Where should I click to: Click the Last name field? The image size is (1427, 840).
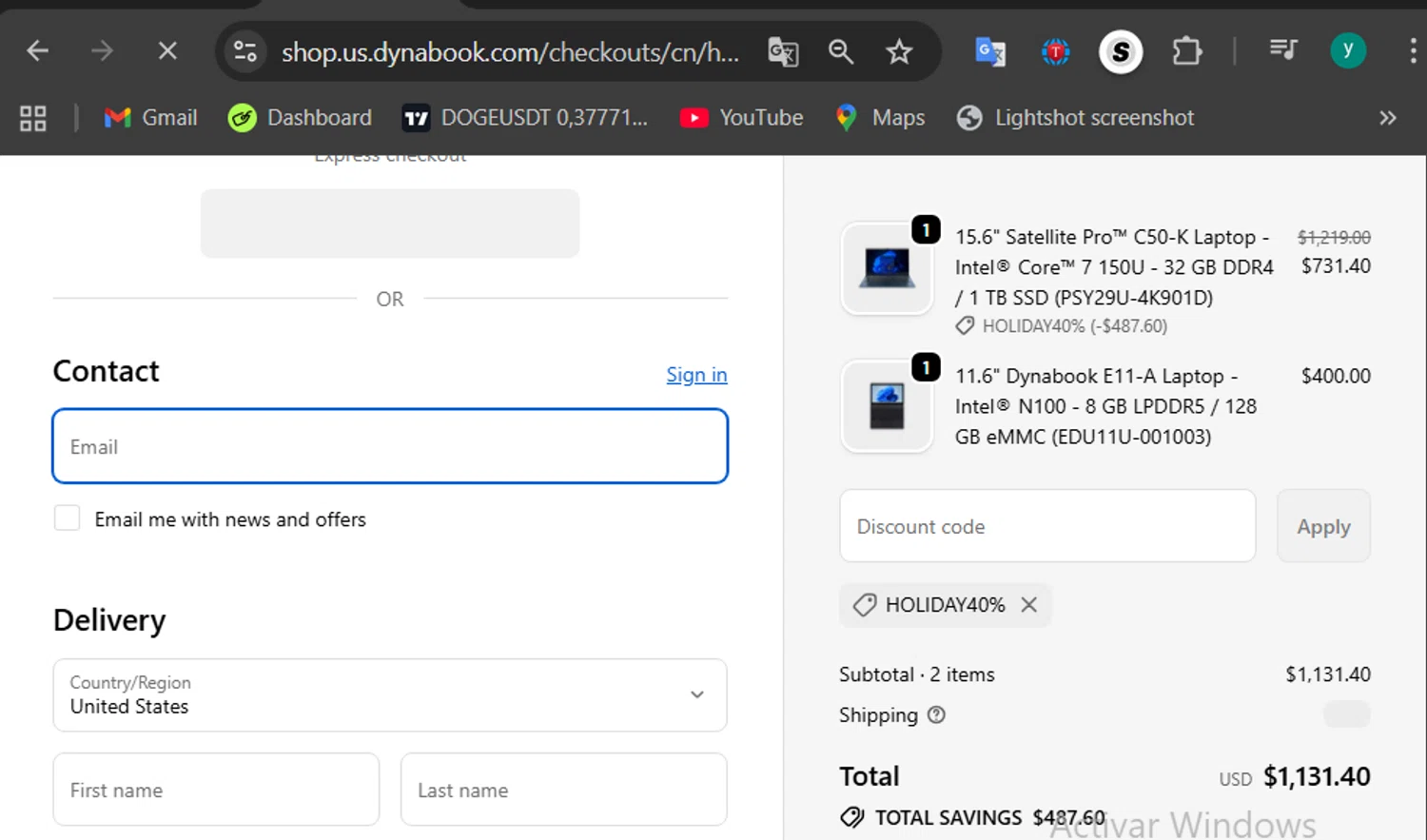pyautogui.click(x=564, y=790)
